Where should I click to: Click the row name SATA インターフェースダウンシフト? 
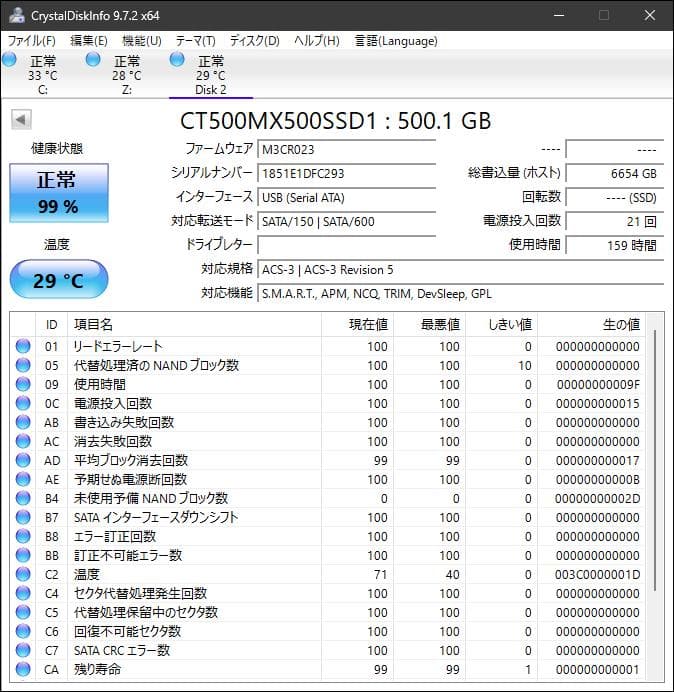pos(156,517)
